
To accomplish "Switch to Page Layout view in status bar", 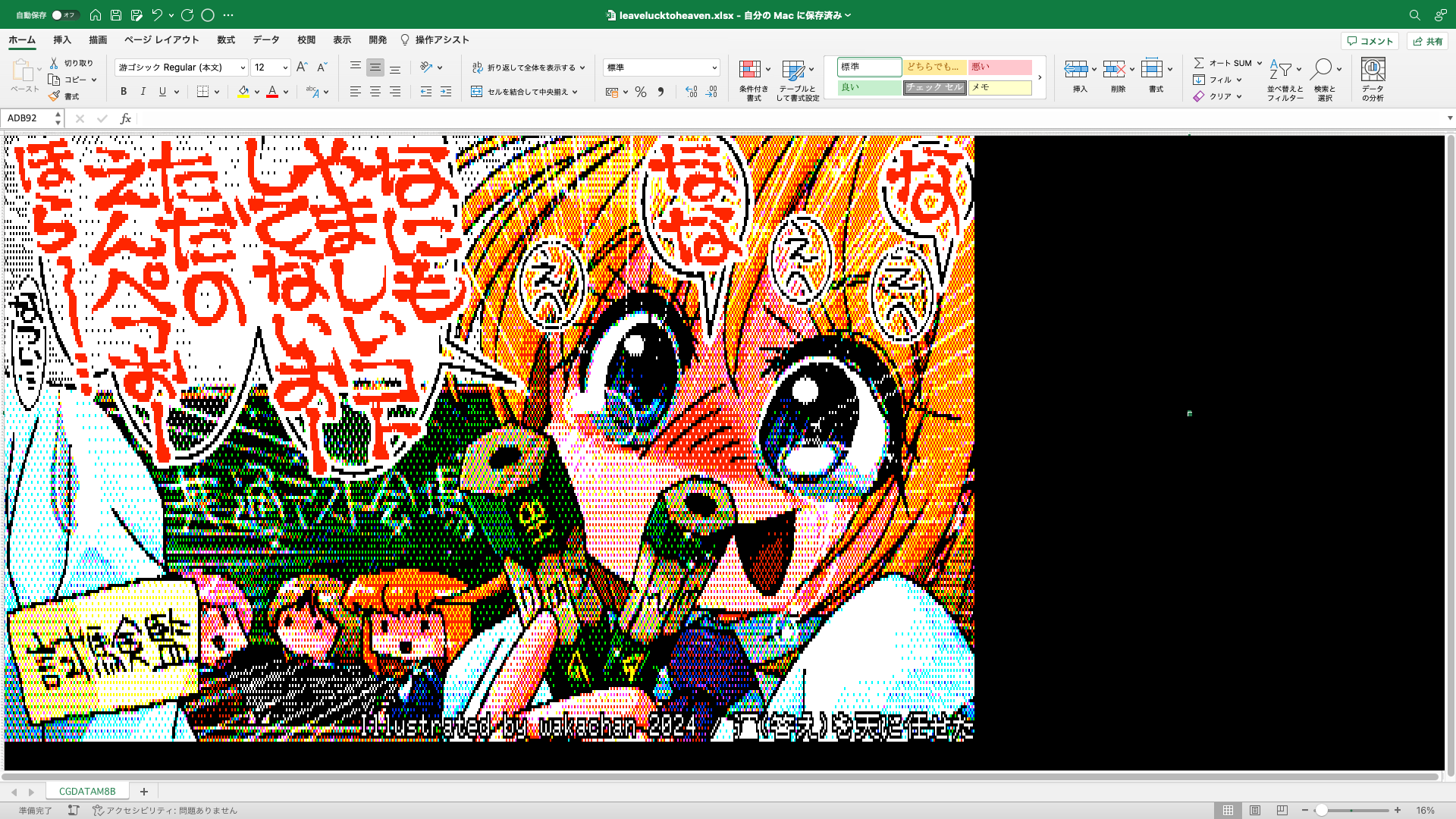I will coord(1255,810).
